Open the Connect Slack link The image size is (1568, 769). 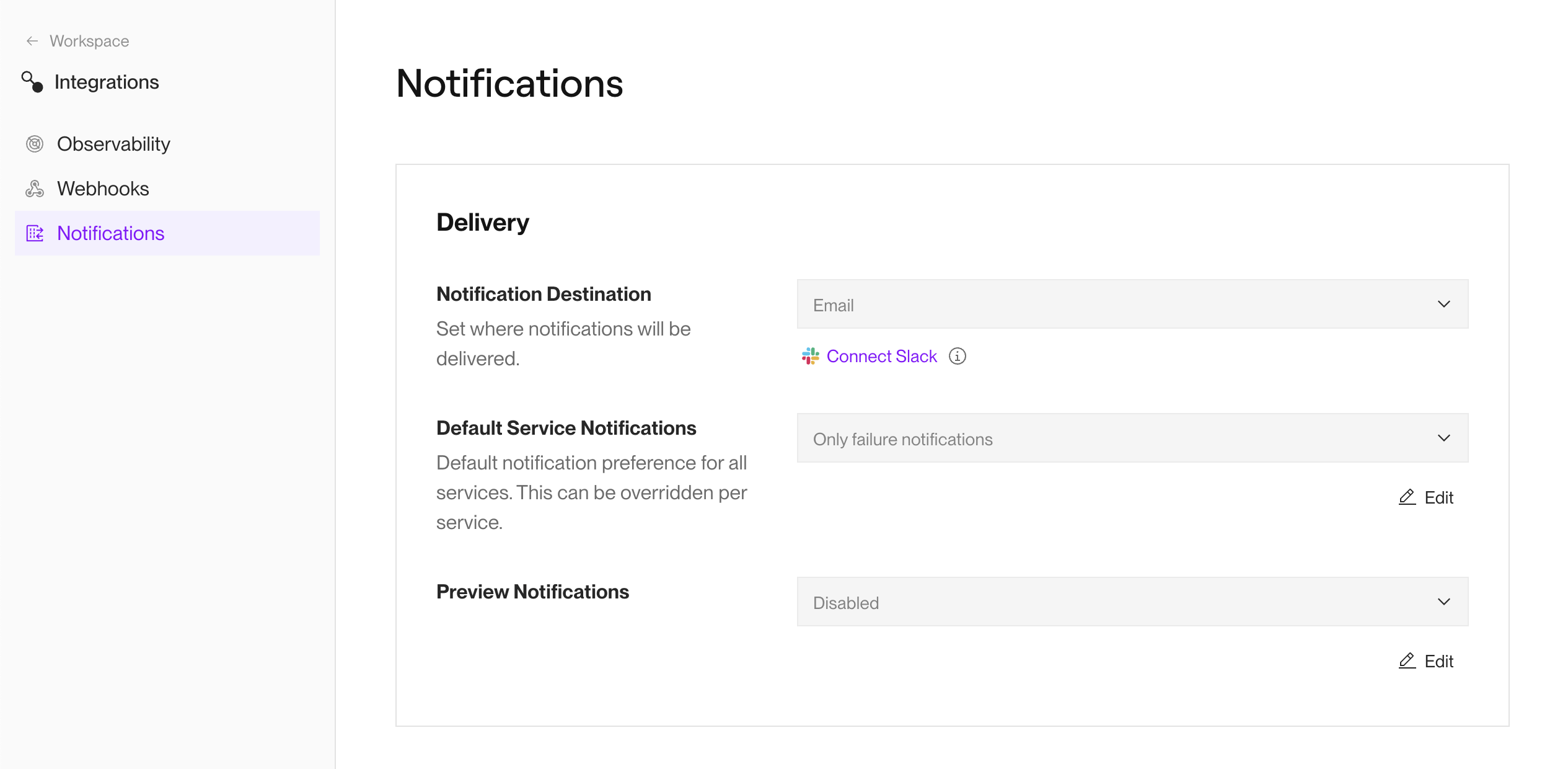click(881, 356)
